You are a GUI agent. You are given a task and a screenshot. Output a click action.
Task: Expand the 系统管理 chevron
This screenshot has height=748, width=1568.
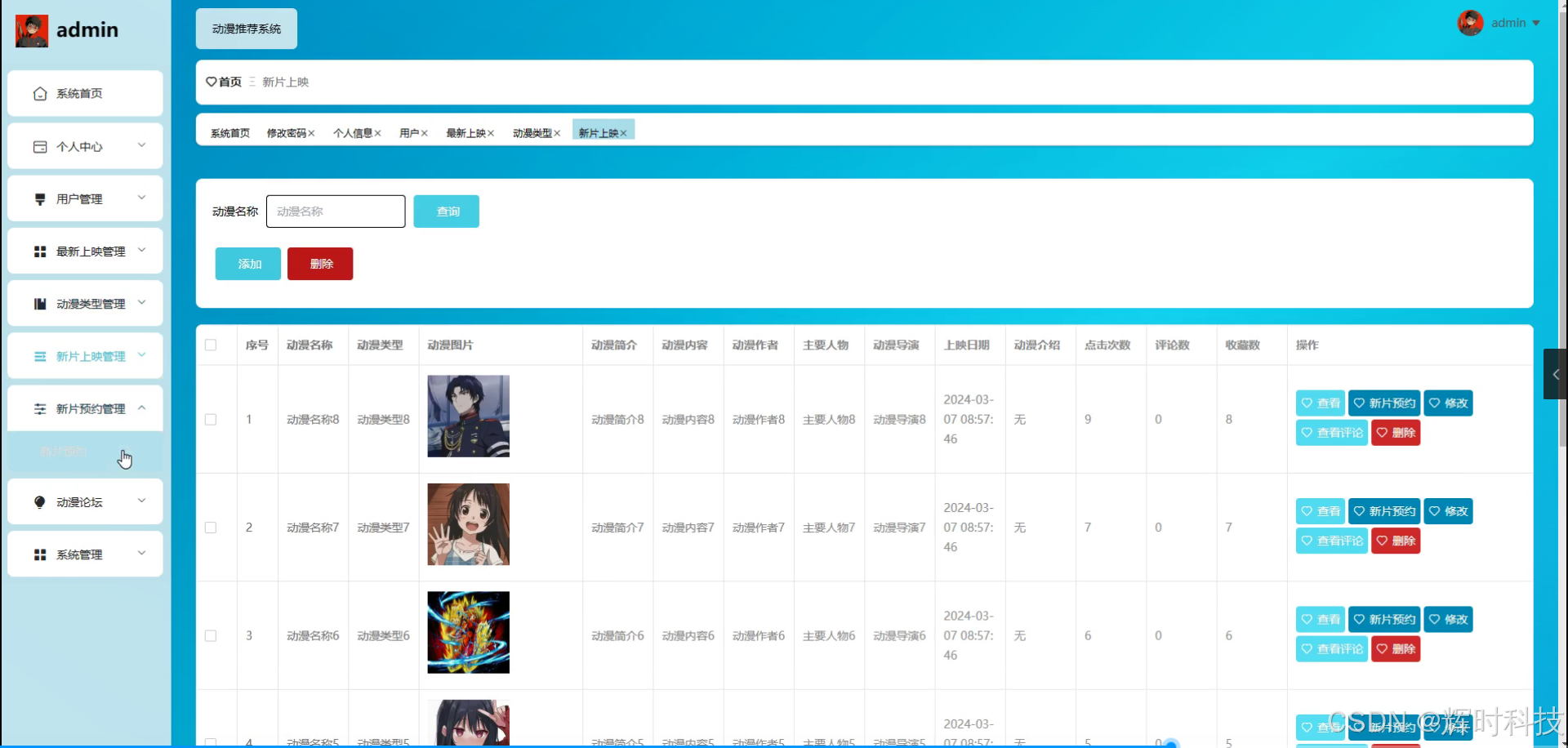pyautogui.click(x=141, y=553)
